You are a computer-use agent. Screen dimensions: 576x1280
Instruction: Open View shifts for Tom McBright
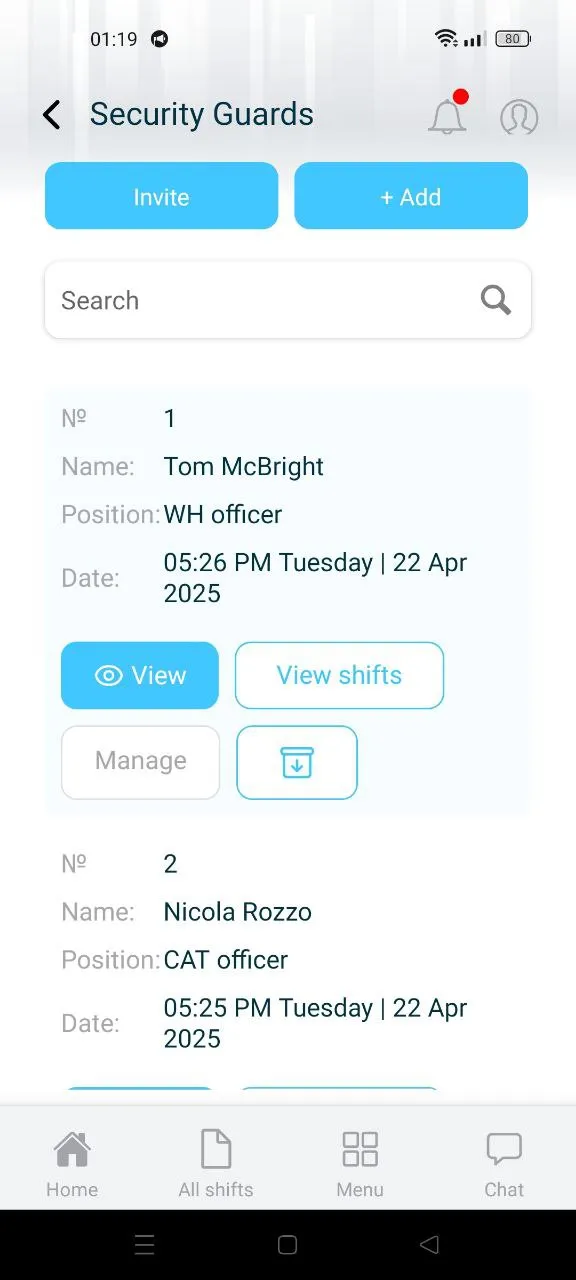(339, 675)
